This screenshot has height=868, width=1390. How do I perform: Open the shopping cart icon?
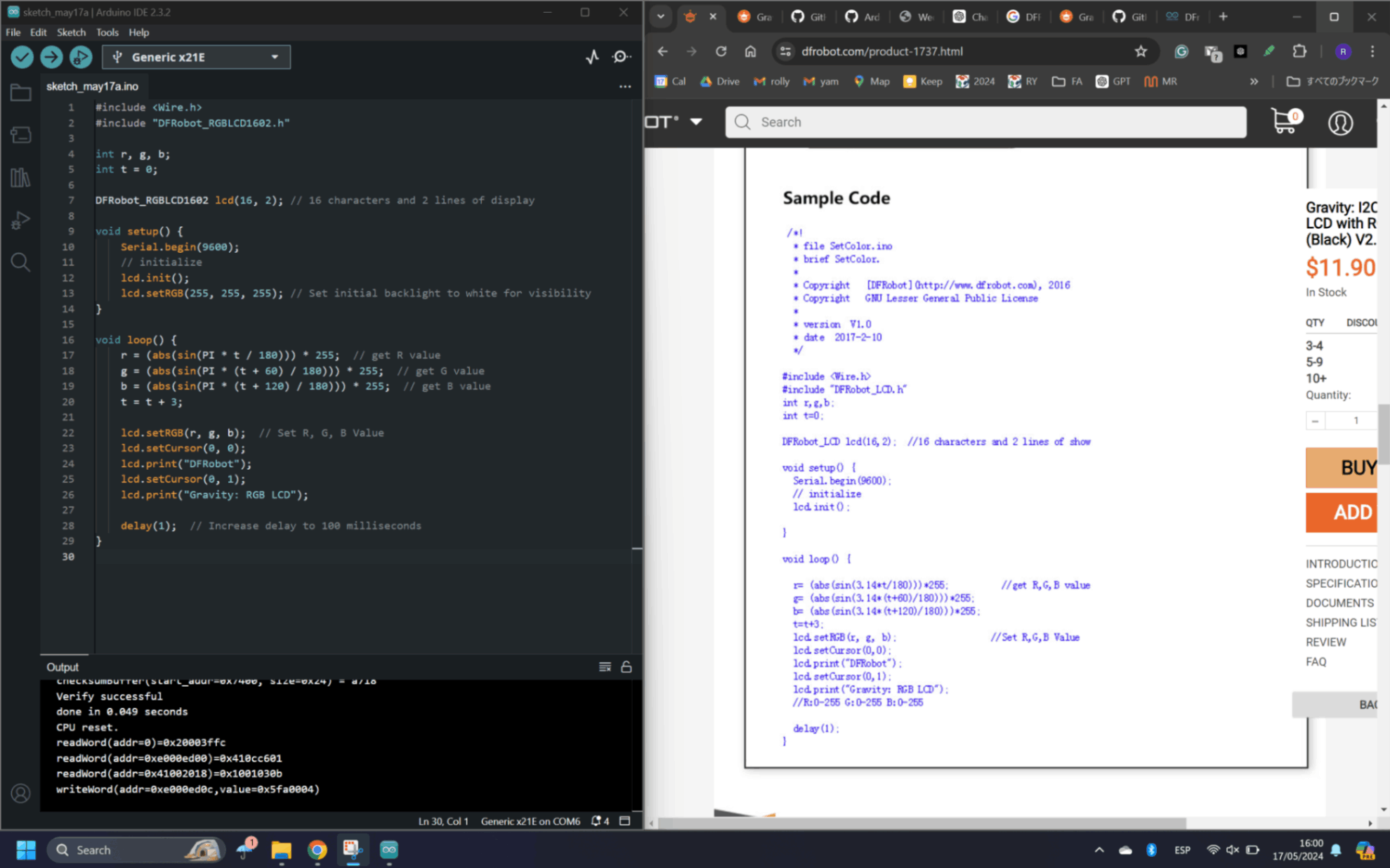click(1285, 121)
